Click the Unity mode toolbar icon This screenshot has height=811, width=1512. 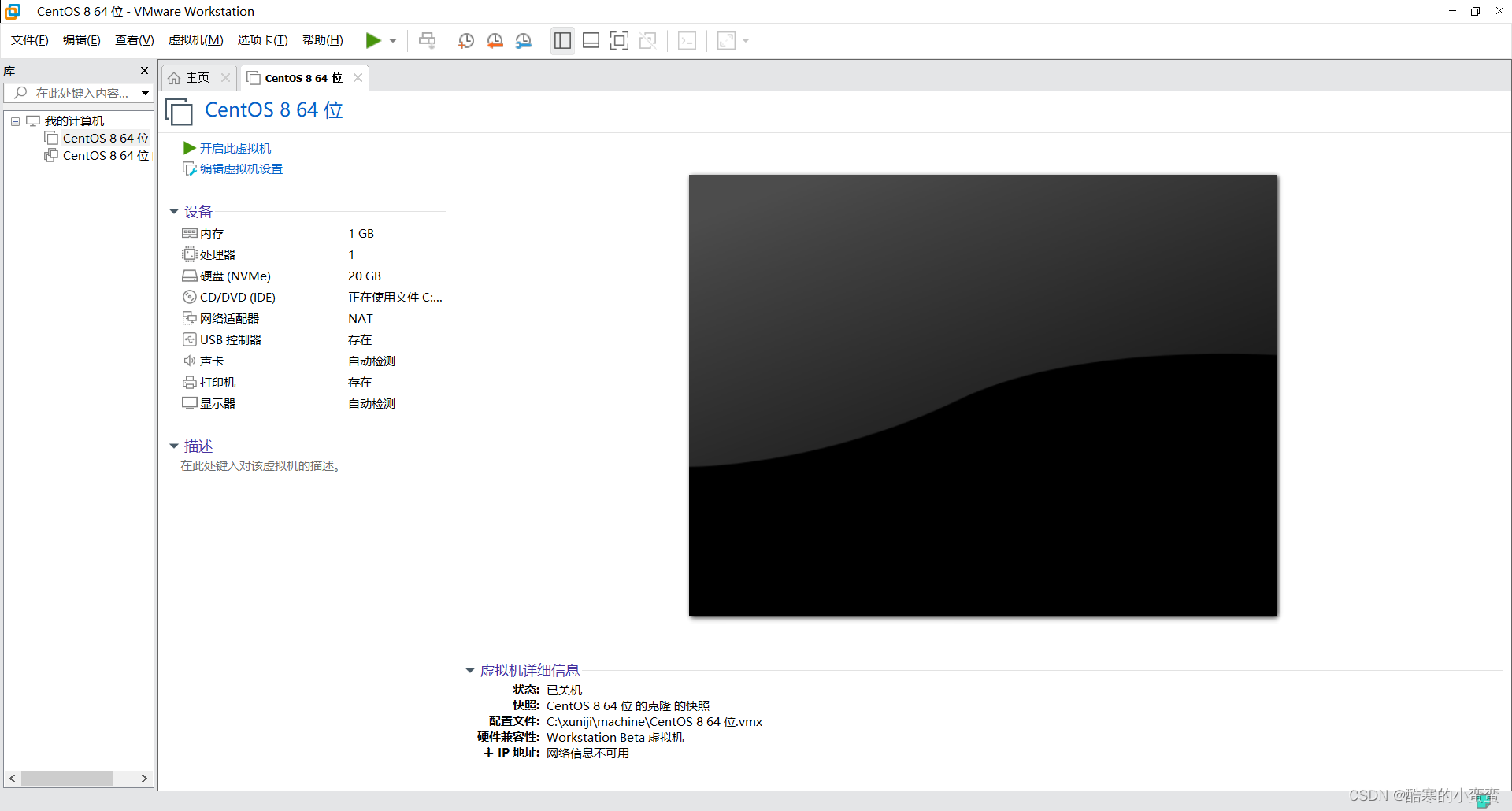coord(649,40)
